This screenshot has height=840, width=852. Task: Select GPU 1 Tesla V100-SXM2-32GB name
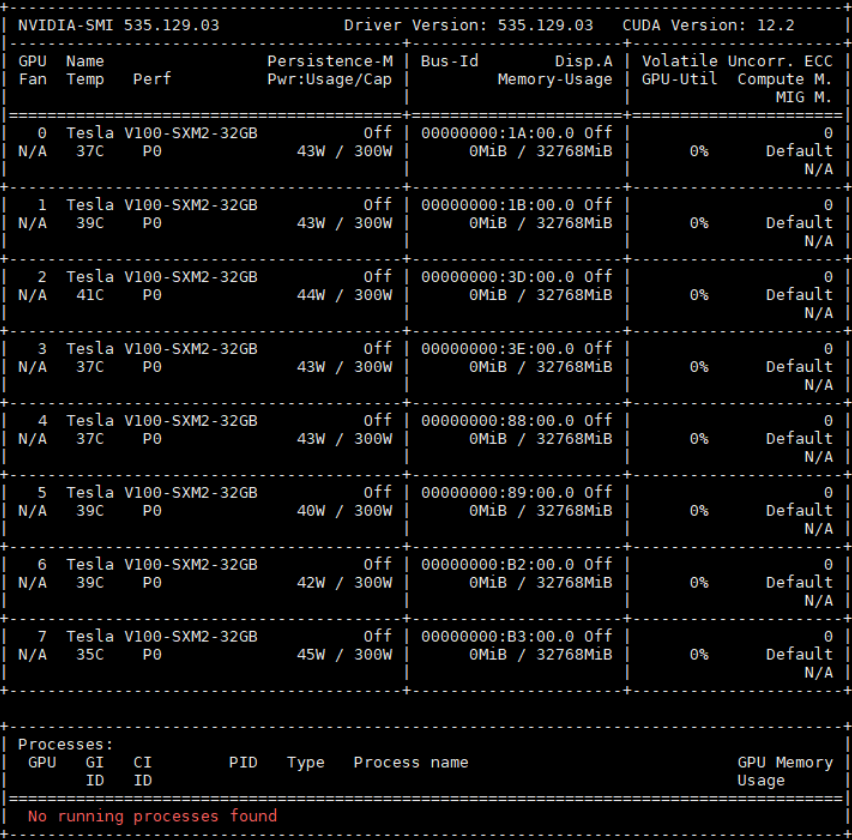click(162, 205)
